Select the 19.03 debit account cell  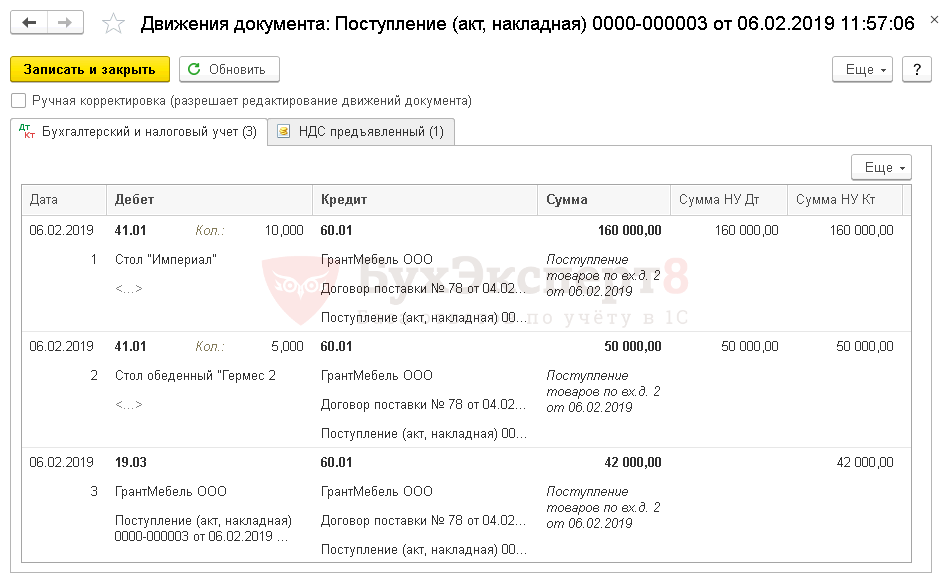coord(131,462)
